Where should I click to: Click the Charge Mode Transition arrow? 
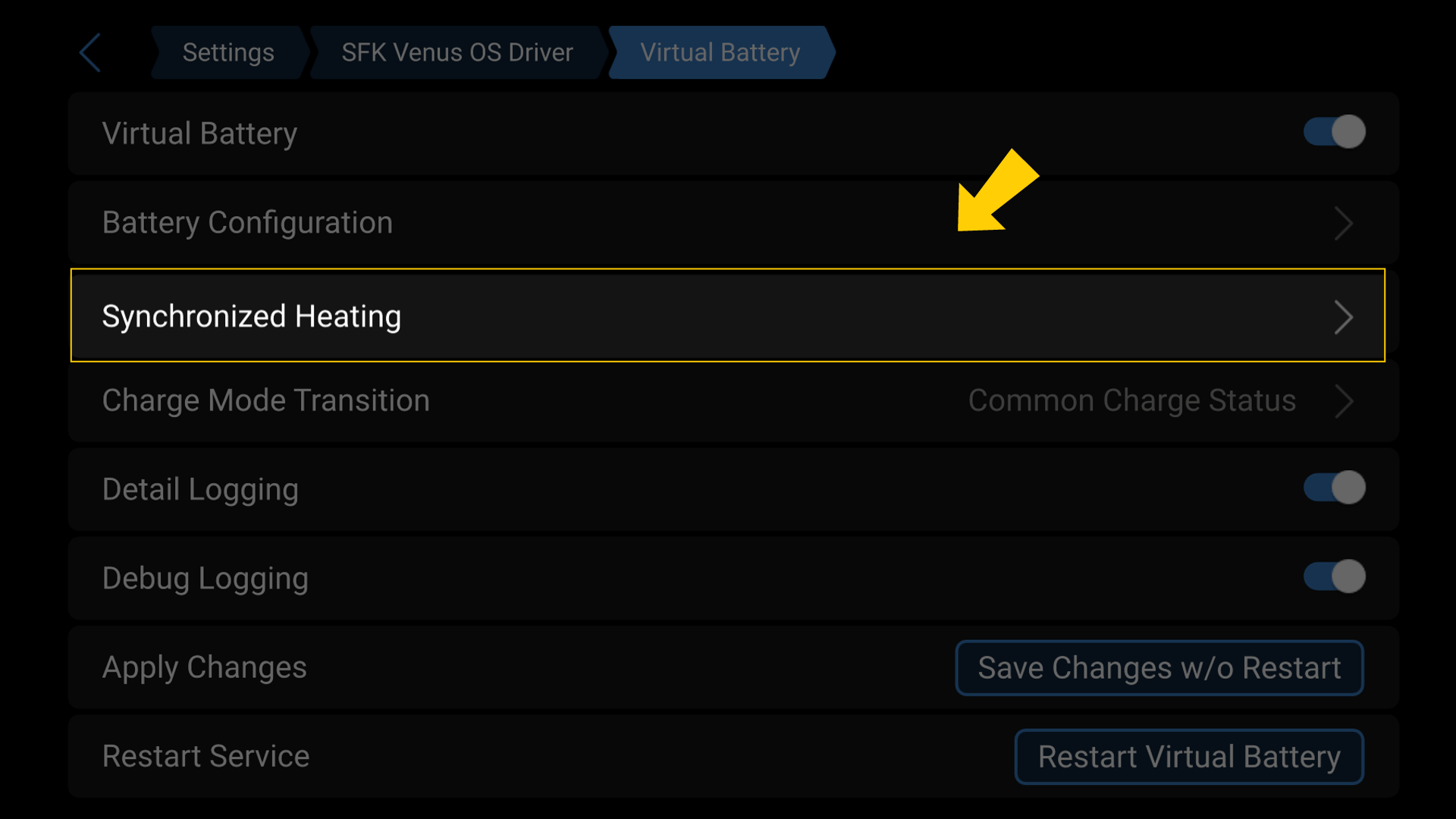coord(1345,401)
